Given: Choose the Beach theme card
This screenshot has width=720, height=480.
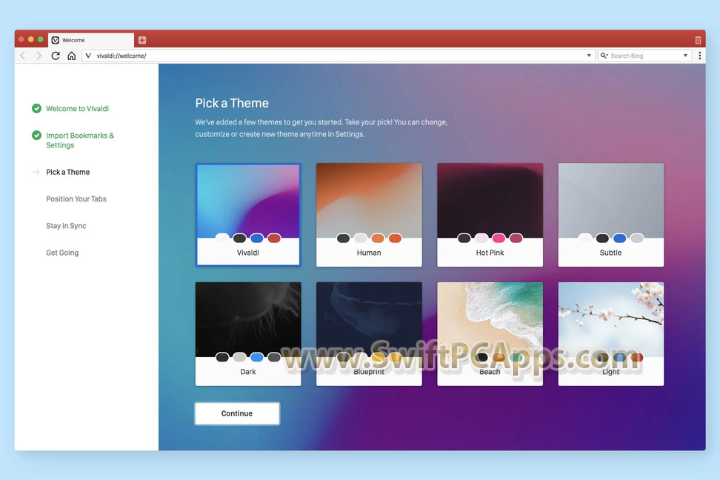Looking at the screenshot, I should pos(490,334).
